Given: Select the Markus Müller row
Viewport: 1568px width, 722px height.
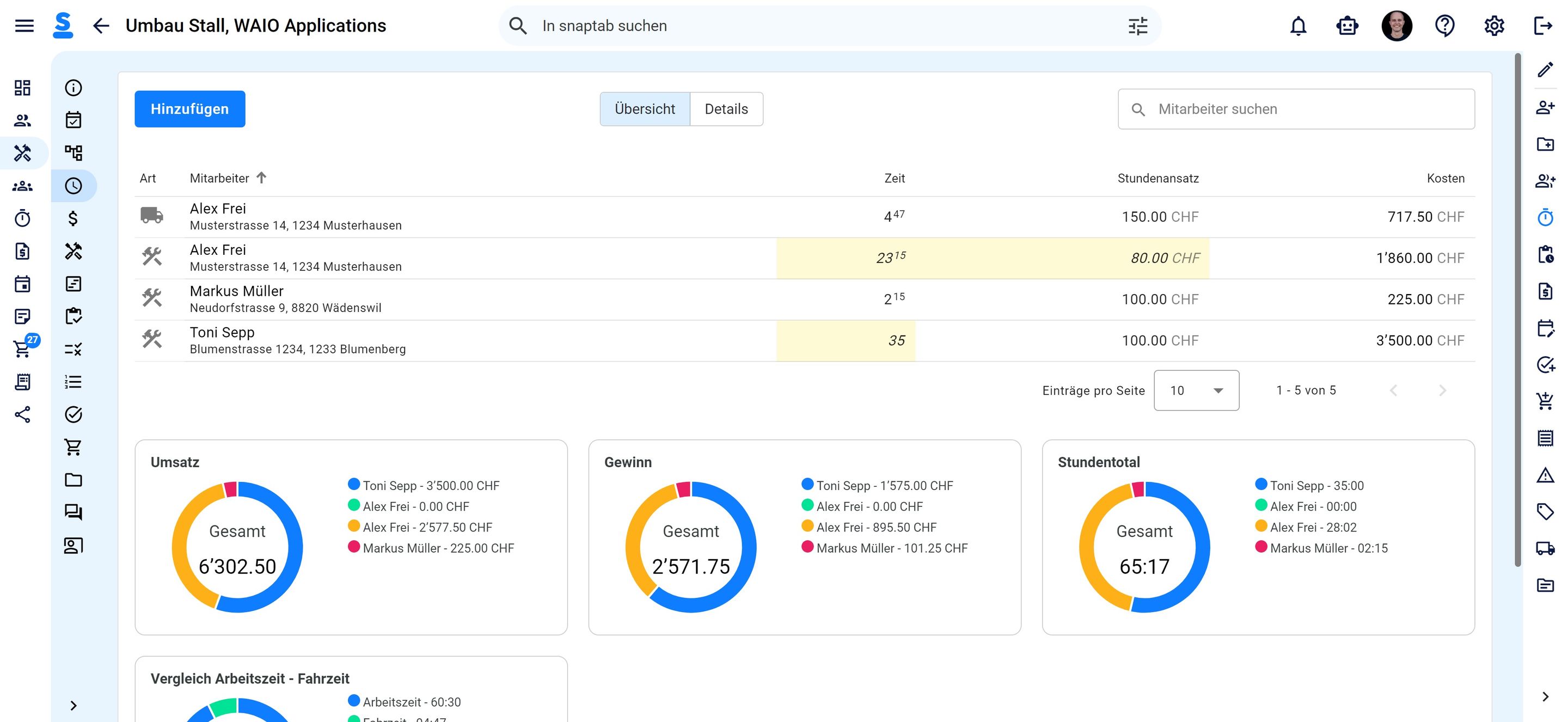Looking at the screenshot, I should pos(805,299).
